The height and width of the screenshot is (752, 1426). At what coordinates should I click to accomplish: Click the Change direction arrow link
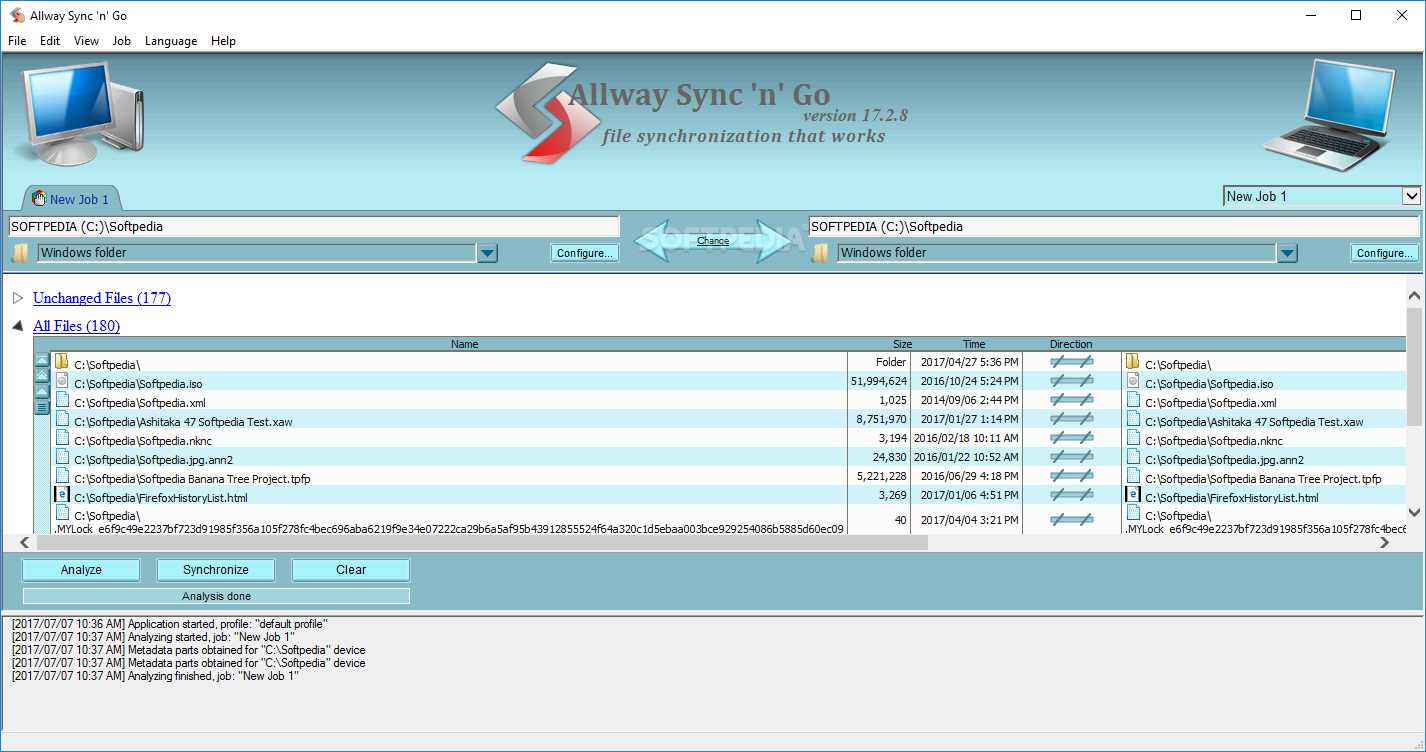click(x=713, y=241)
